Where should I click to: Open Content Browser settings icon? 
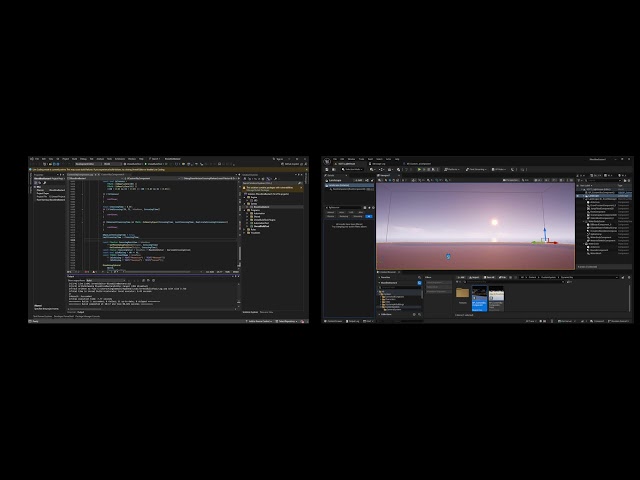coord(629,278)
